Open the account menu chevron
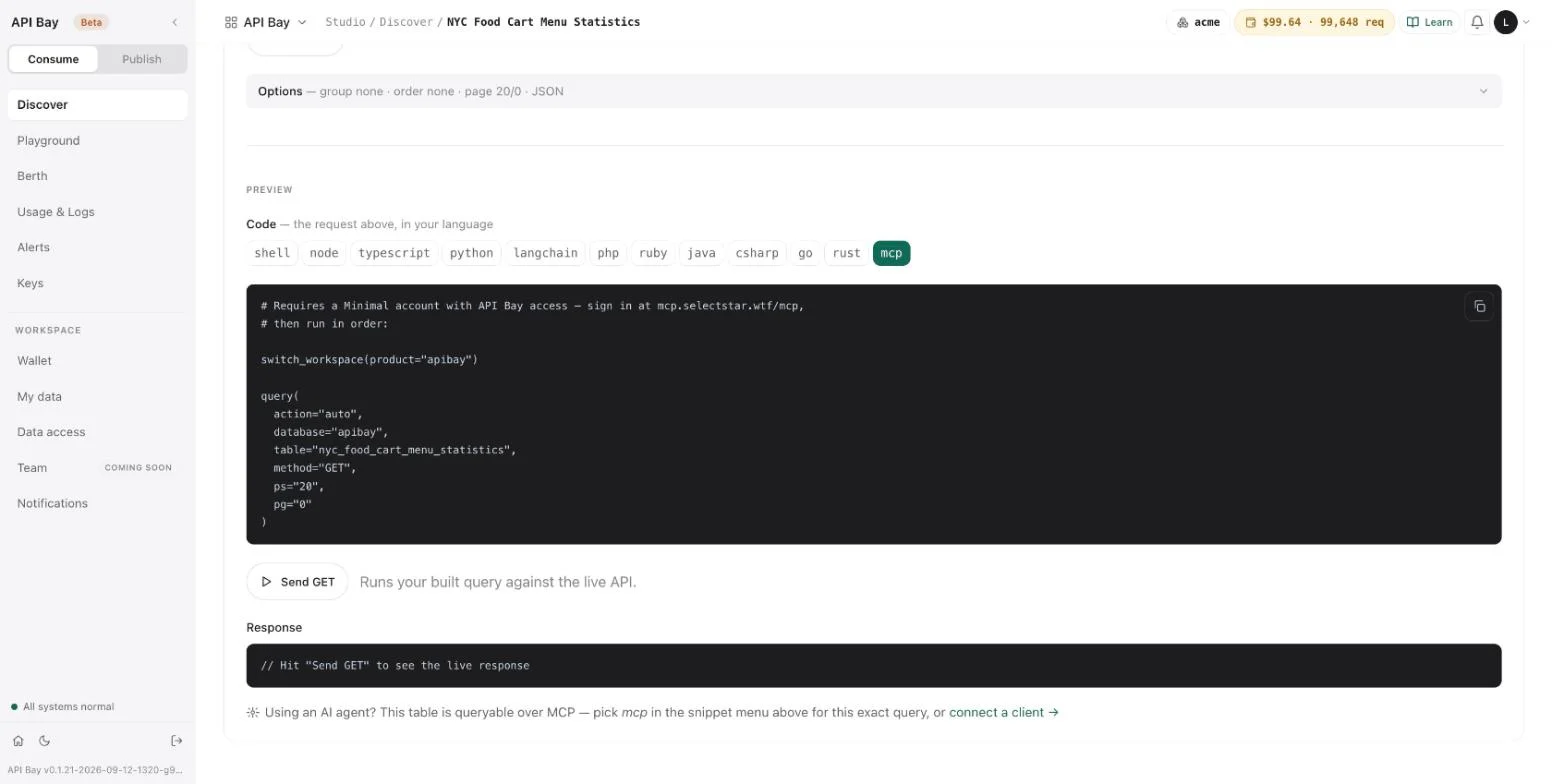 click(x=1526, y=22)
